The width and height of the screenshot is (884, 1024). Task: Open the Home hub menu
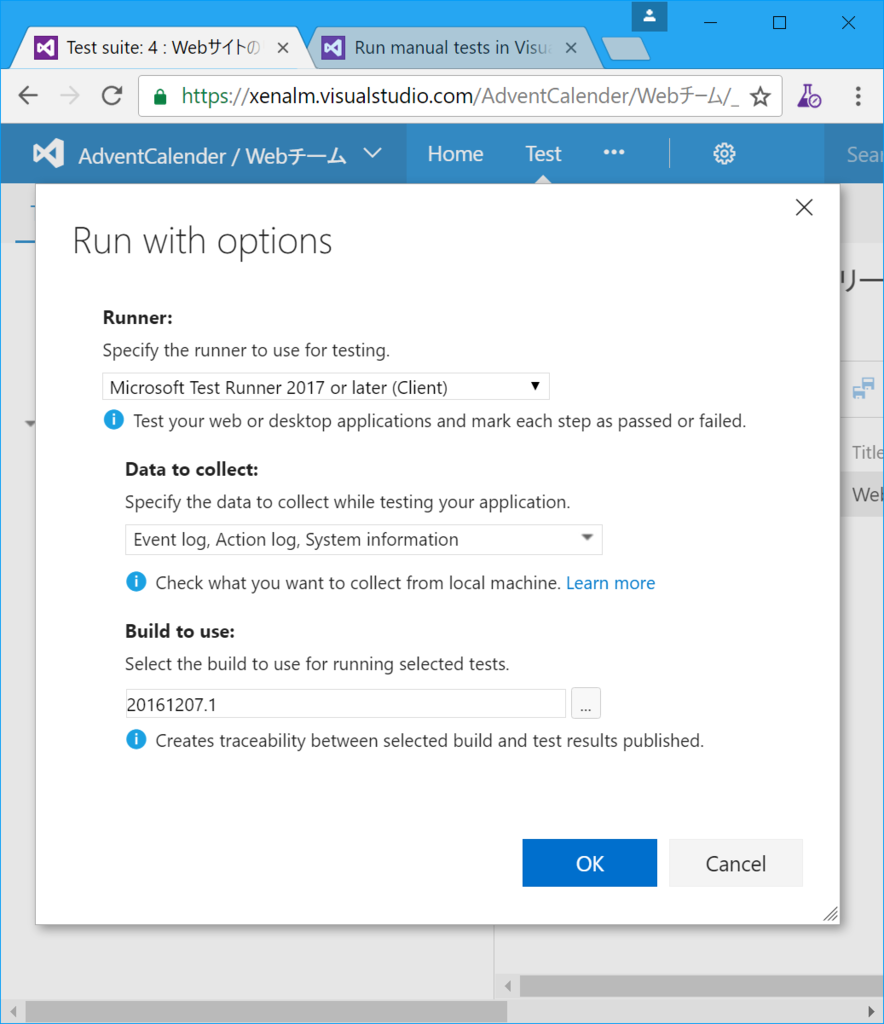tap(455, 153)
